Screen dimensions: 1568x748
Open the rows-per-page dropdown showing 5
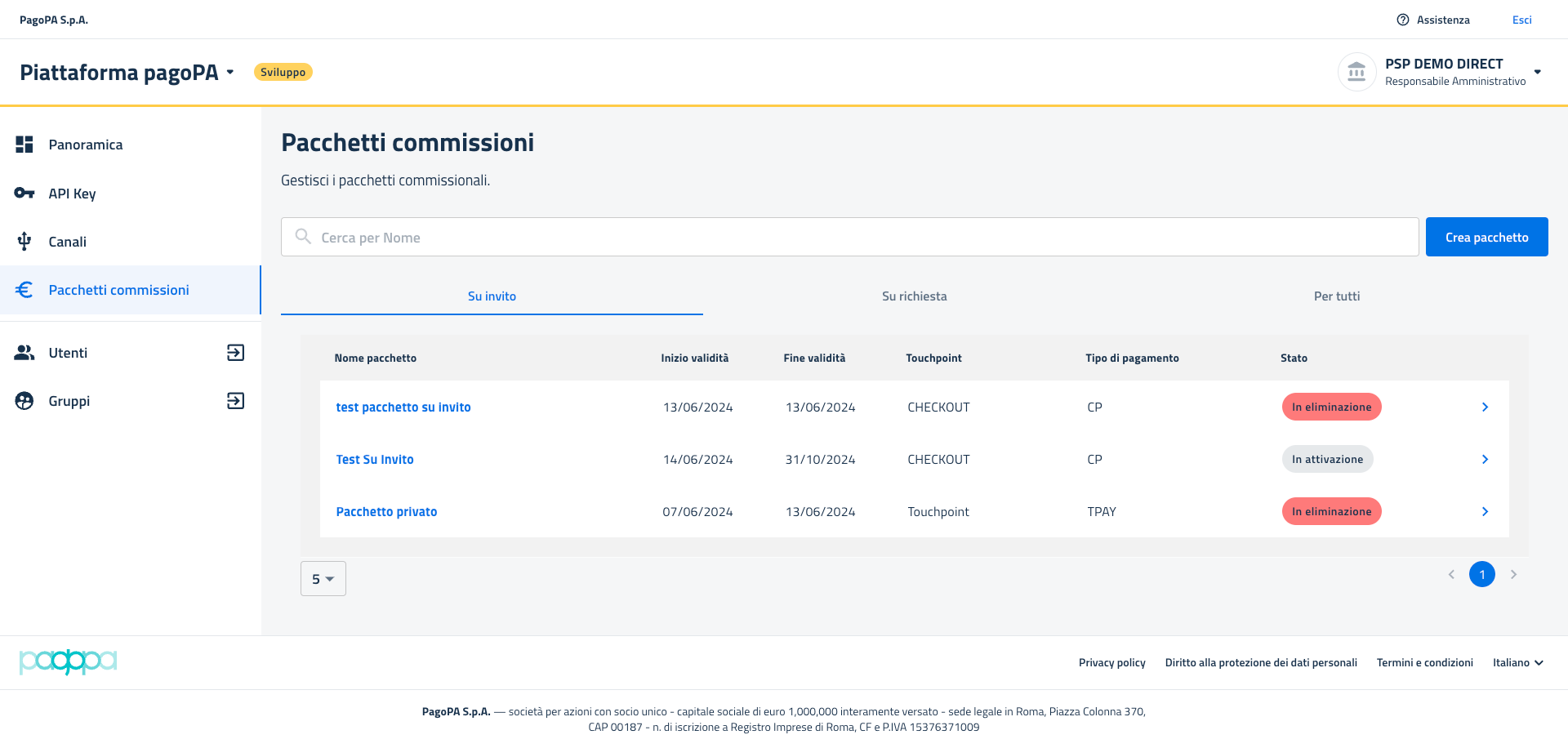point(323,579)
